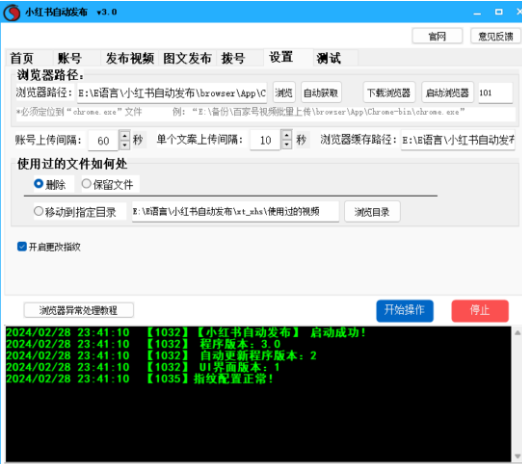The height and width of the screenshot is (464, 522).
Task: Increase 账号上传间隔 with up arrow
Action: 125,135
